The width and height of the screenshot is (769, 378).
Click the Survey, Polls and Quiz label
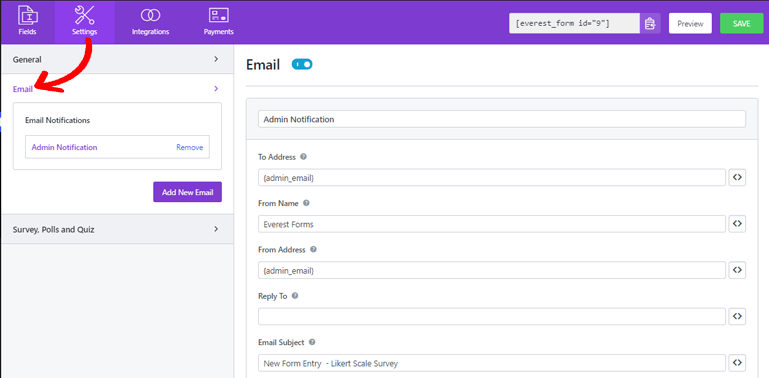(53, 229)
